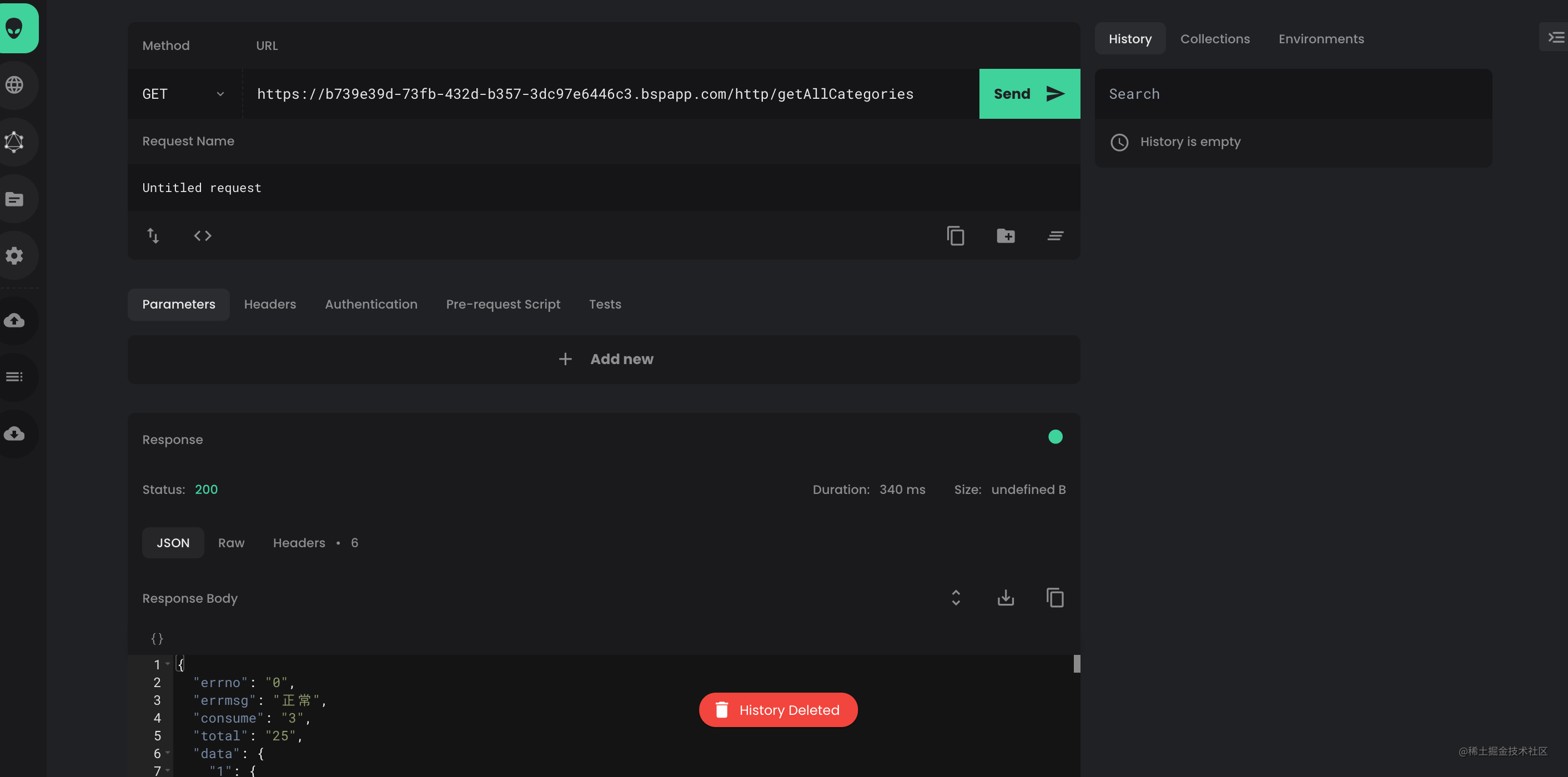
Task: Select the Authentication request tab
Action: pos(371,305)
